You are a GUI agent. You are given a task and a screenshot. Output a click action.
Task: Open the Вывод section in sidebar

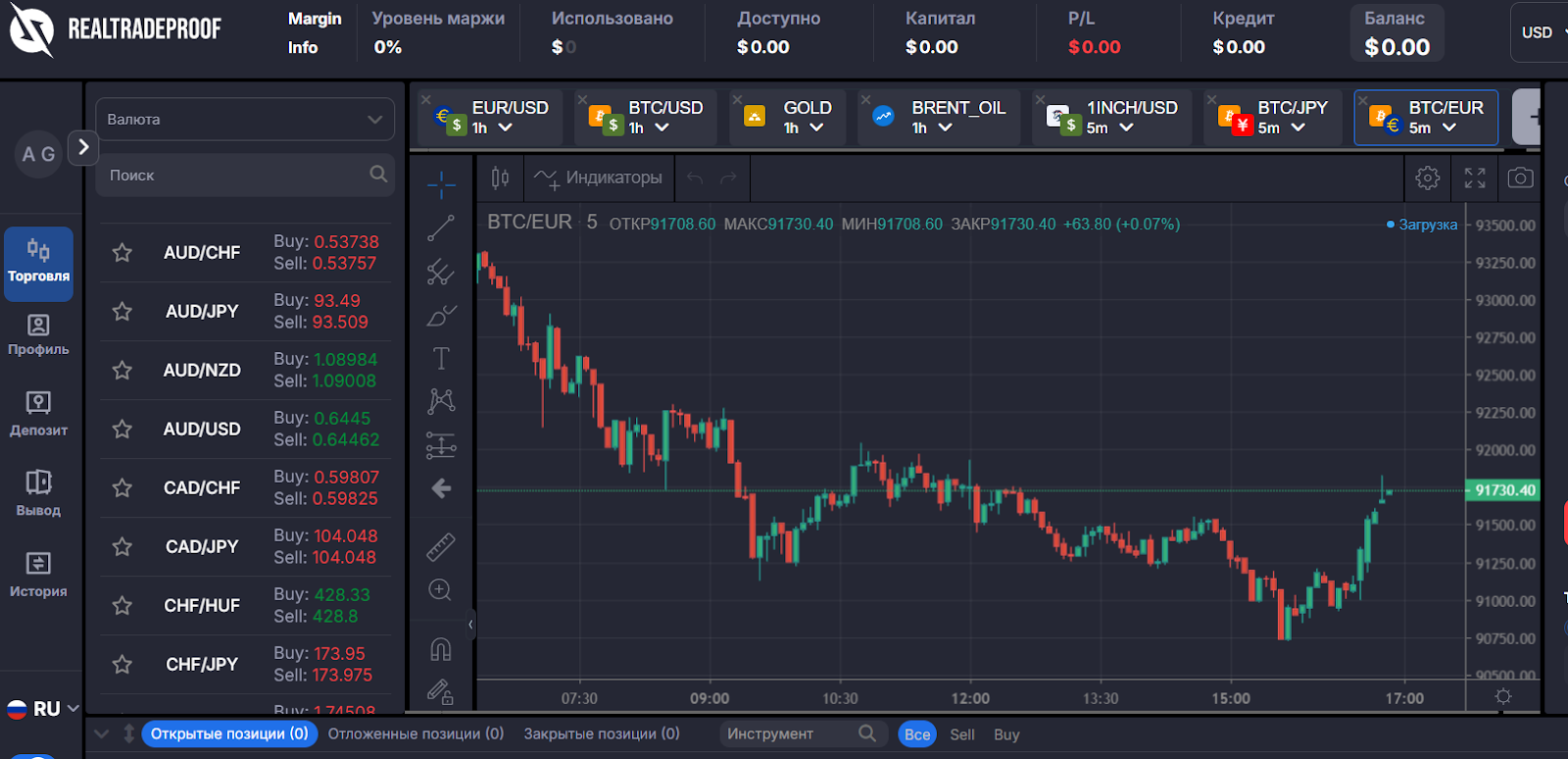click(x=38, y=494)
